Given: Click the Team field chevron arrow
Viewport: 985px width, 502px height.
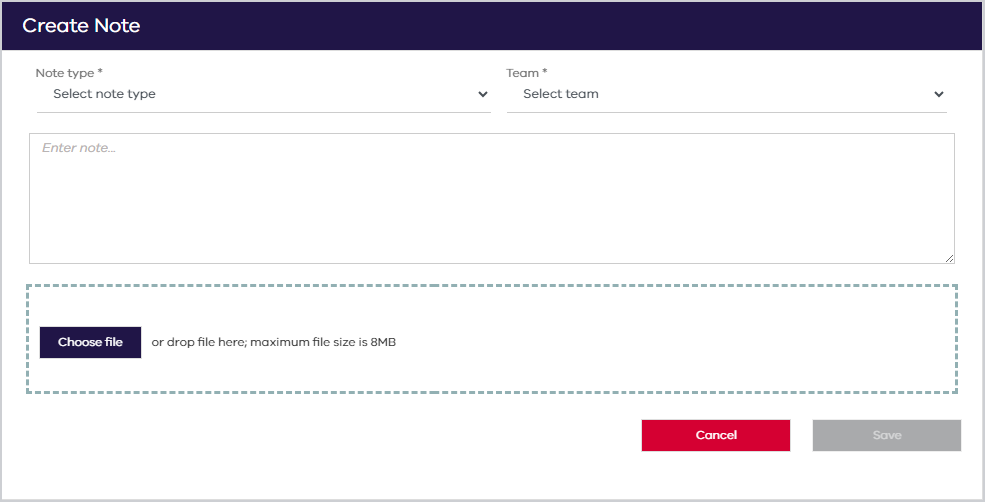Looking at the screenshot, I should [939, 94].
